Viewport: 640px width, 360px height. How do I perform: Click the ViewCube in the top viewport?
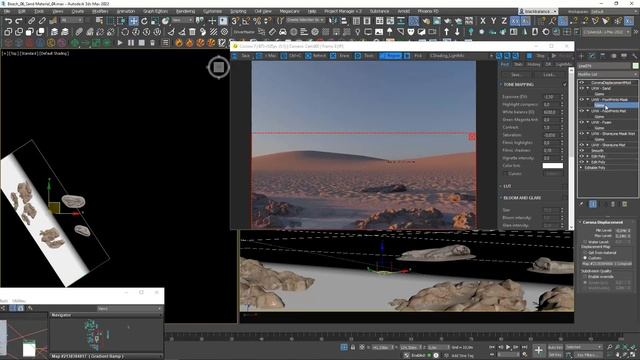pos(219,67)
